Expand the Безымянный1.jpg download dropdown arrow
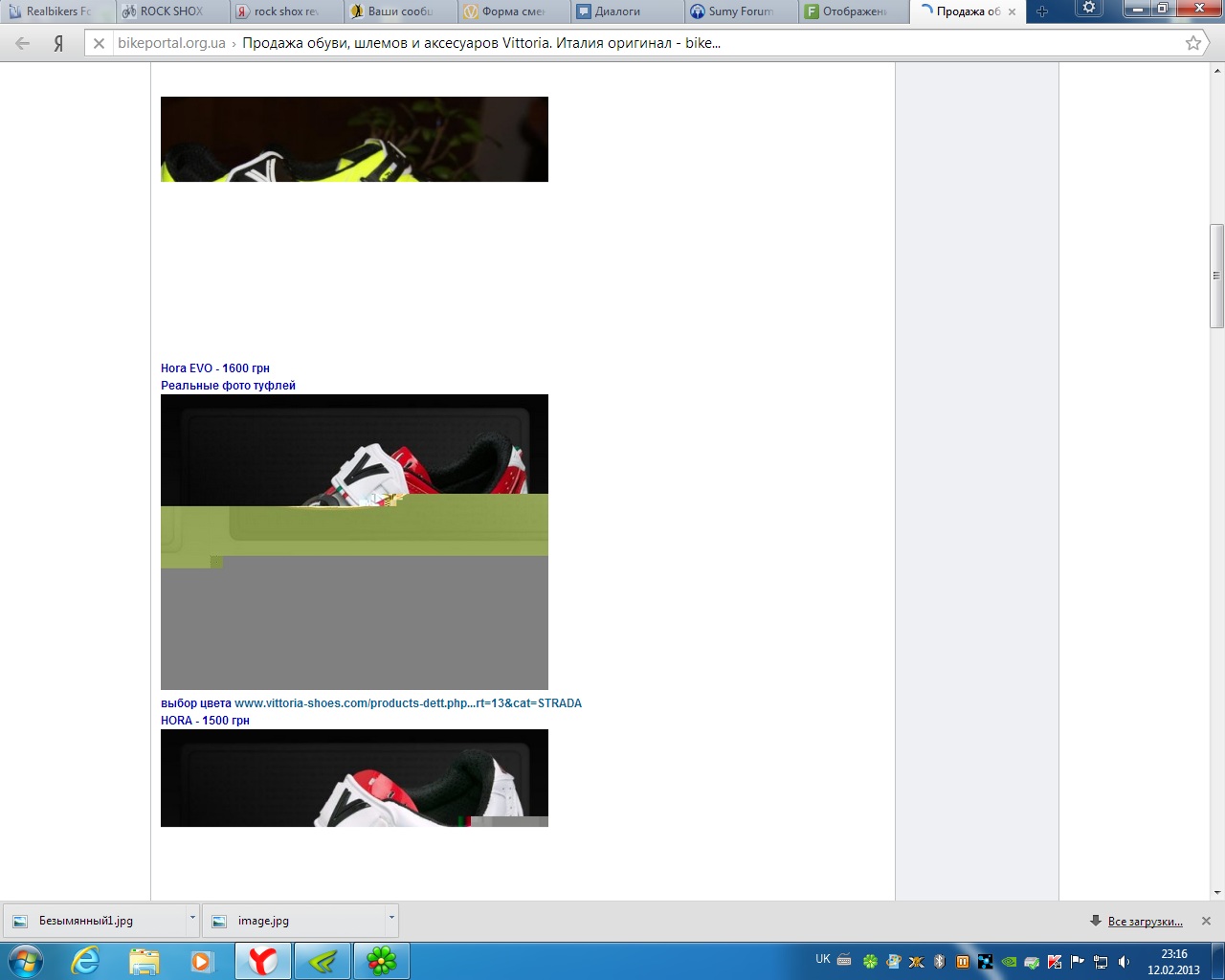1225x980 pixels. (192, 919)
